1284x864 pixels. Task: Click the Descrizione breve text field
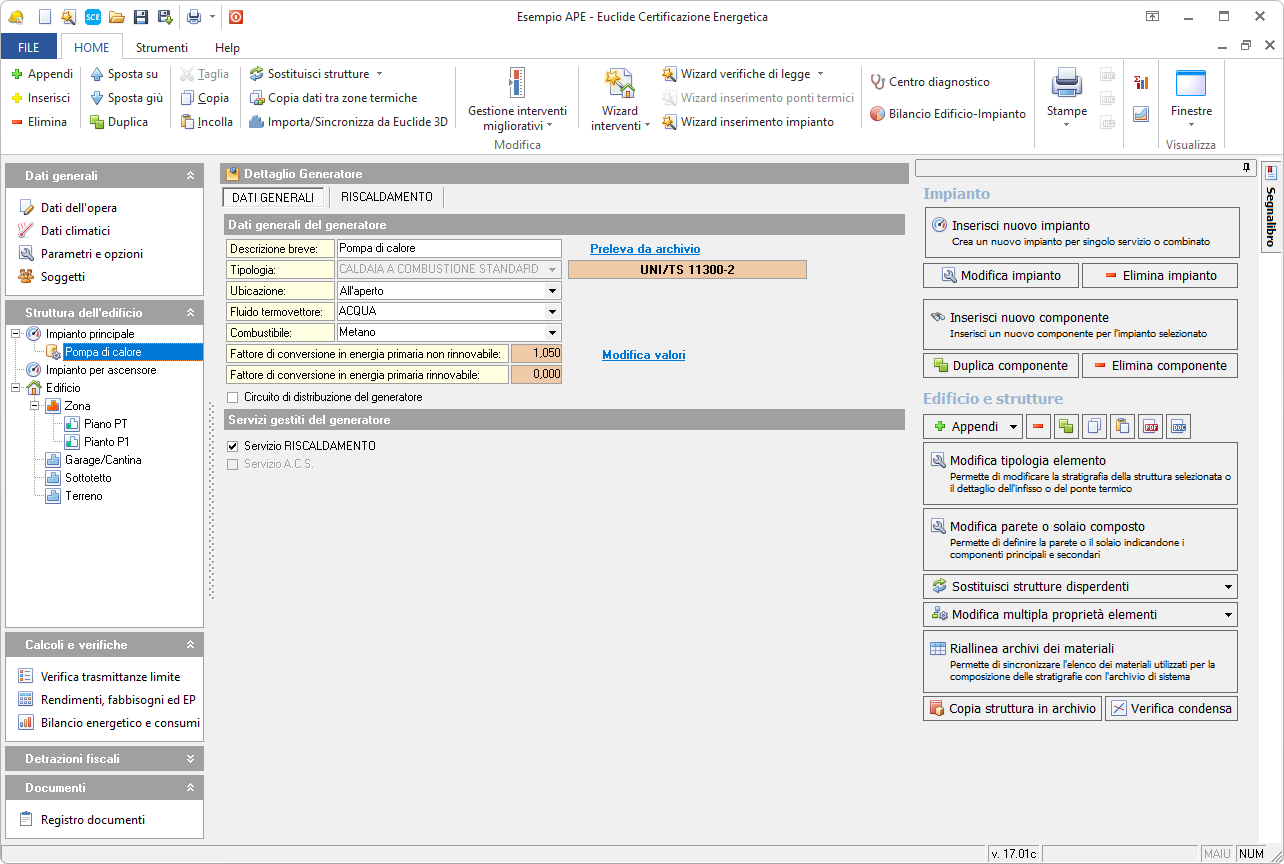click(448, 248)
